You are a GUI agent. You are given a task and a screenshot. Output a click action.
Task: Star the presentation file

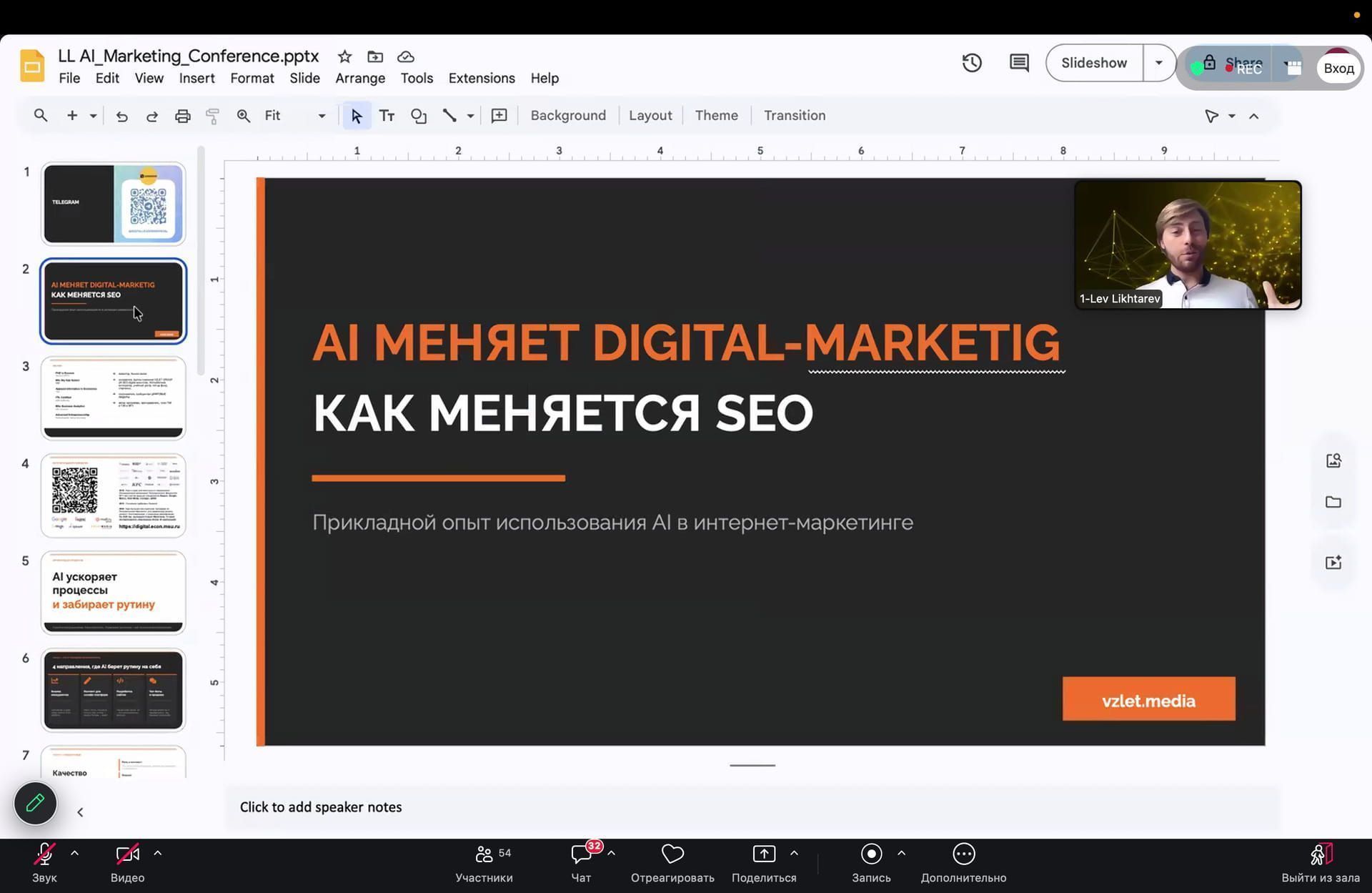click(x=344, y=56)
